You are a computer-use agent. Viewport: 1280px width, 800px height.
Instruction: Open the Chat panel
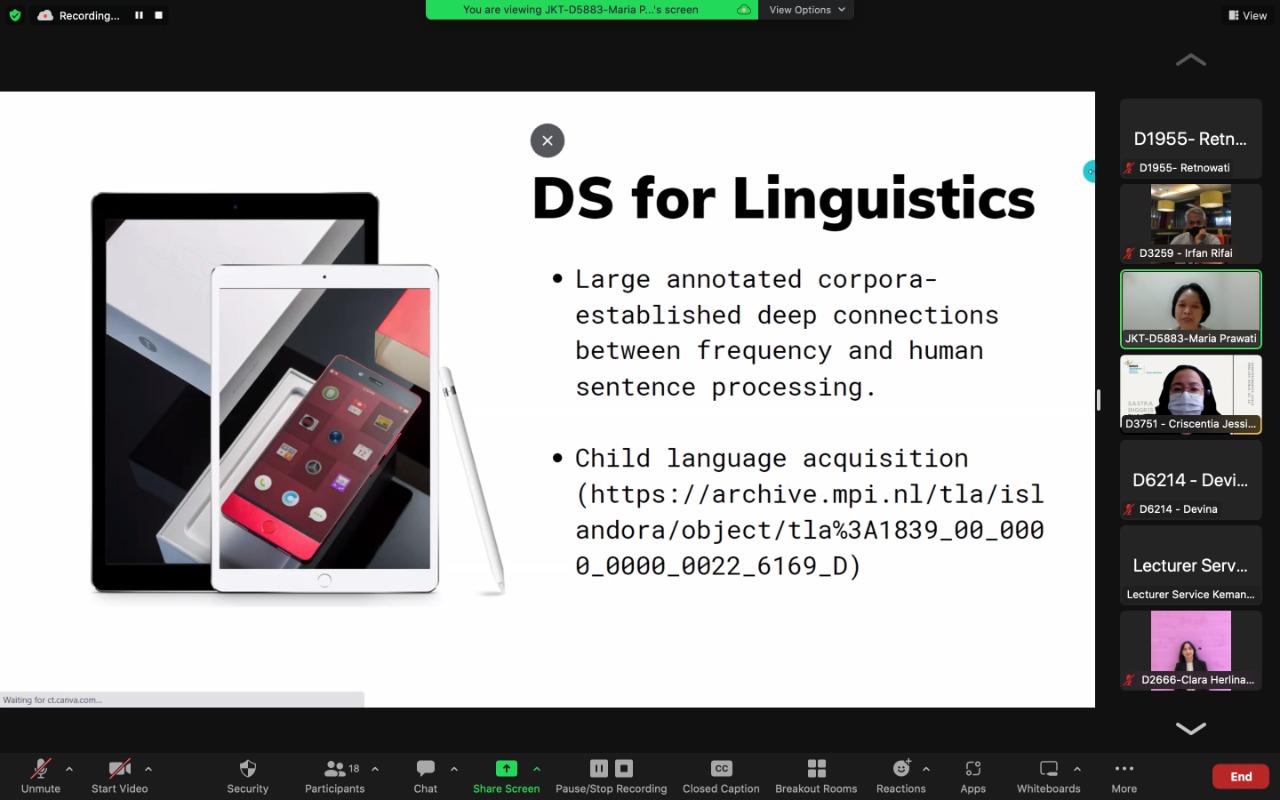click(425, 769)
